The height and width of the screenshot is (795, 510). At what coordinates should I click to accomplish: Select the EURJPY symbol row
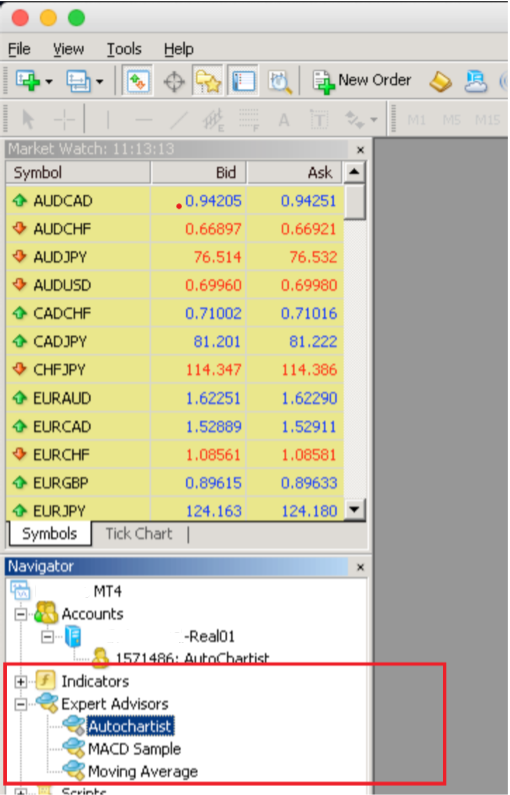coord(174,510)
